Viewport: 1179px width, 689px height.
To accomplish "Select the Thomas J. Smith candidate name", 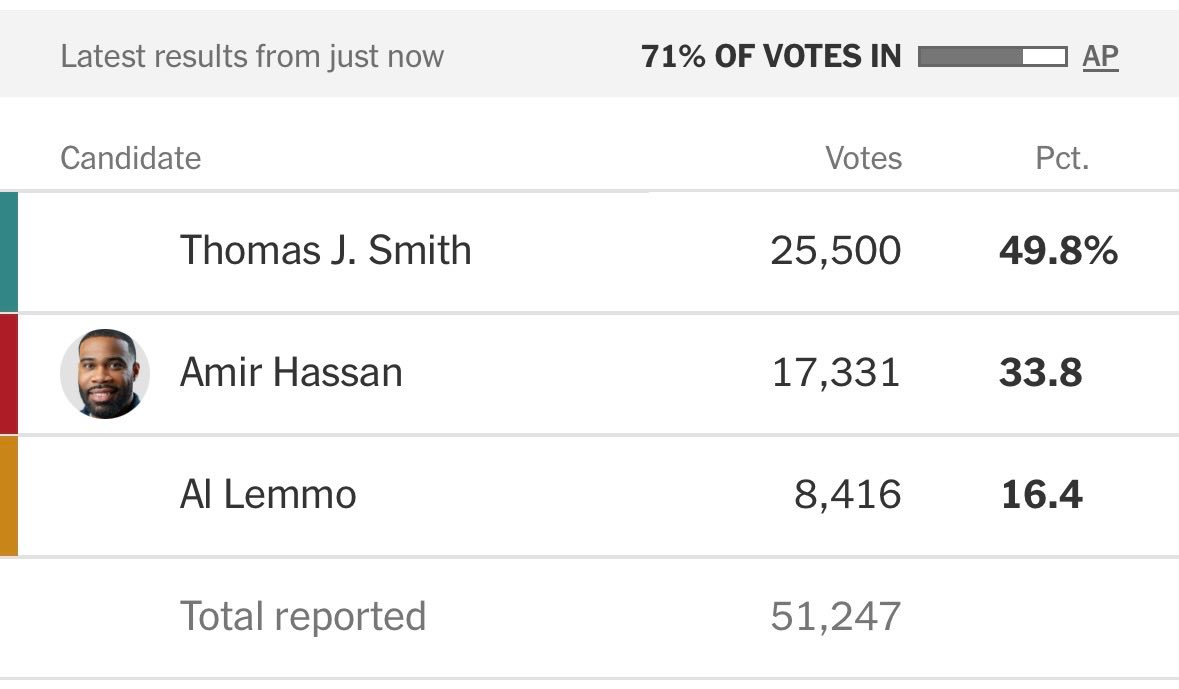I will [326, 250].
